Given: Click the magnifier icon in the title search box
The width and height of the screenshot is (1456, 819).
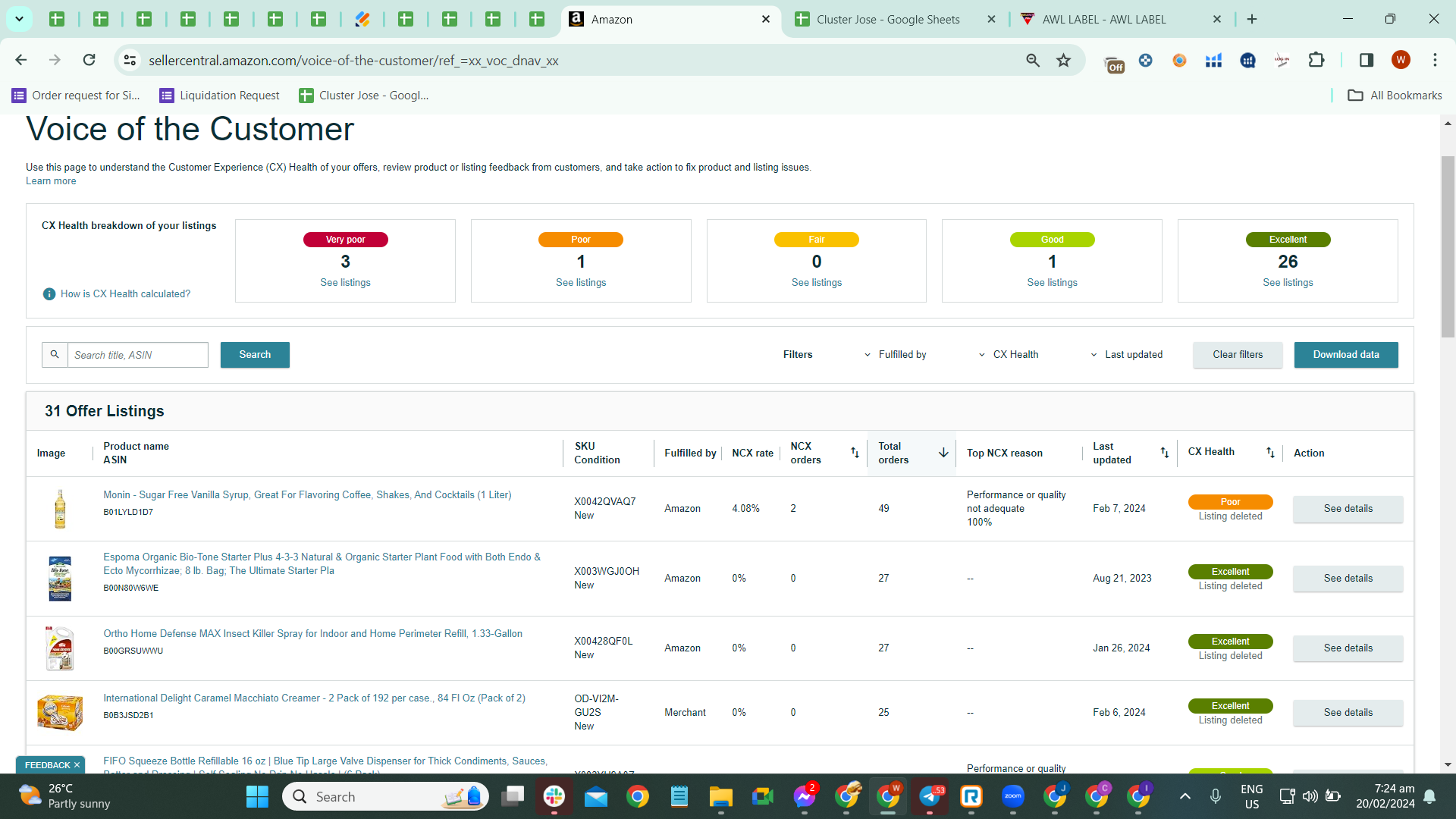Looking at the screenshot, I should coord(55,355).
